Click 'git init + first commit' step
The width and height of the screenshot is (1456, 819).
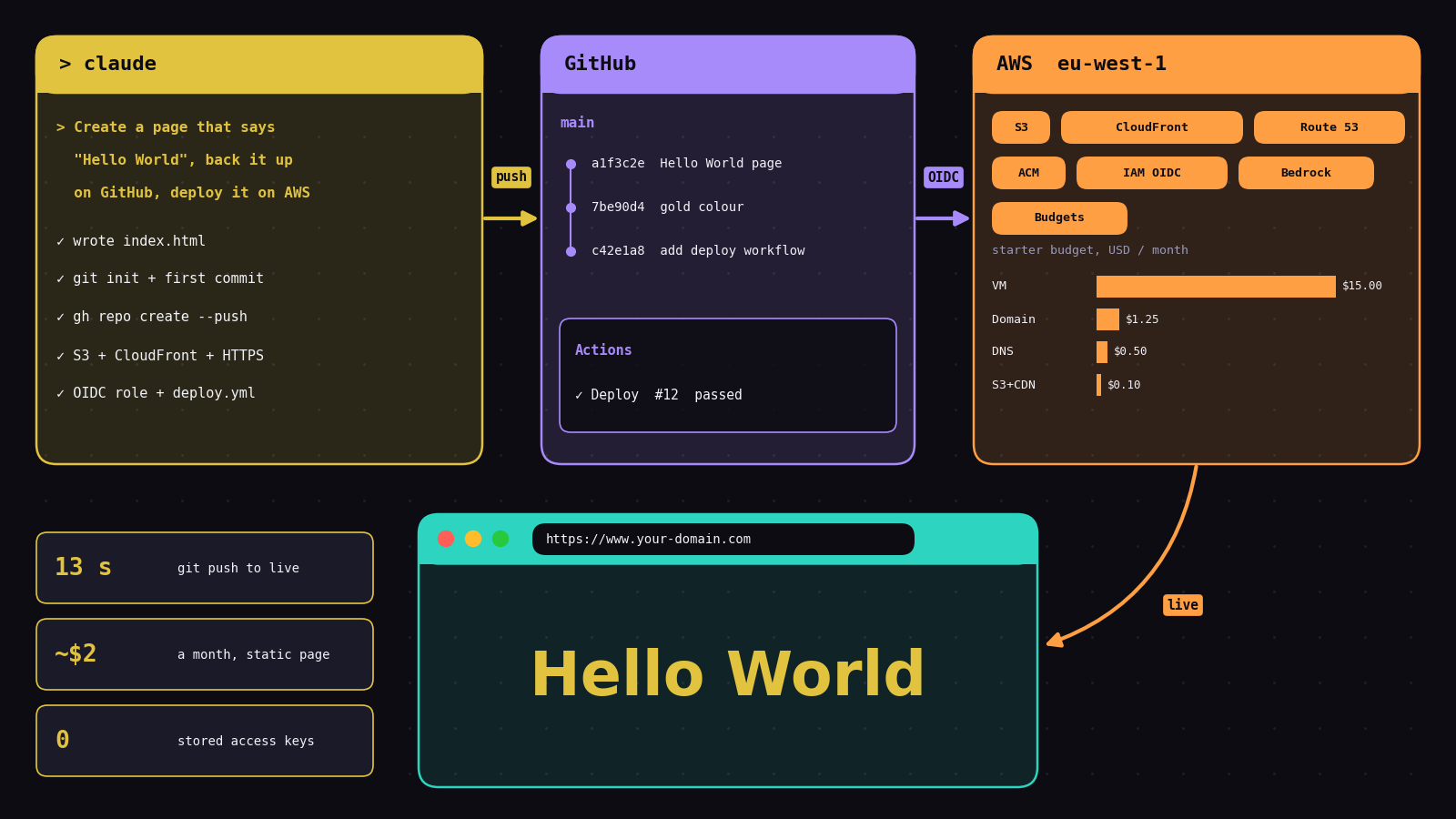160,278
